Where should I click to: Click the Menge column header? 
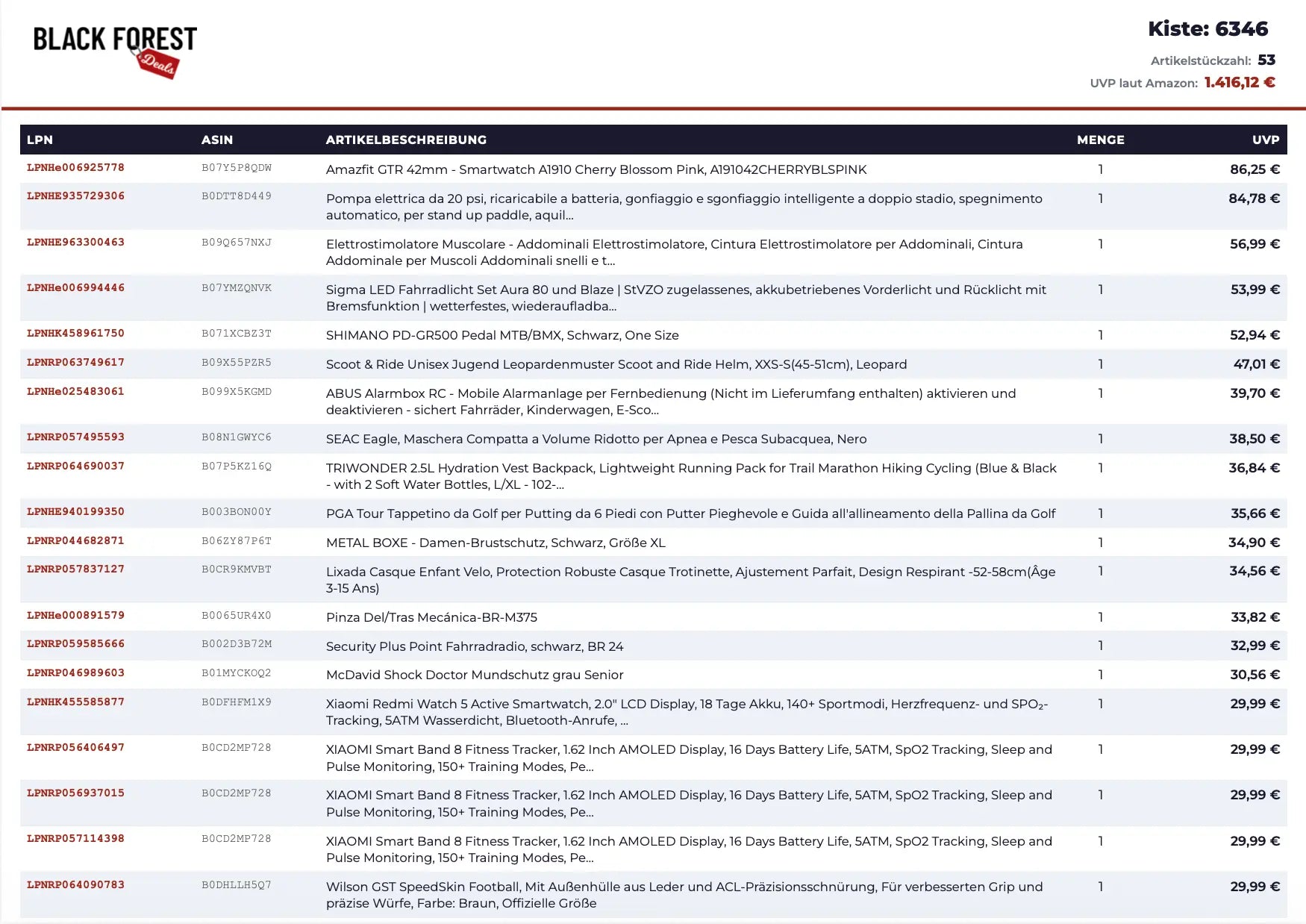pos(1100,140)
